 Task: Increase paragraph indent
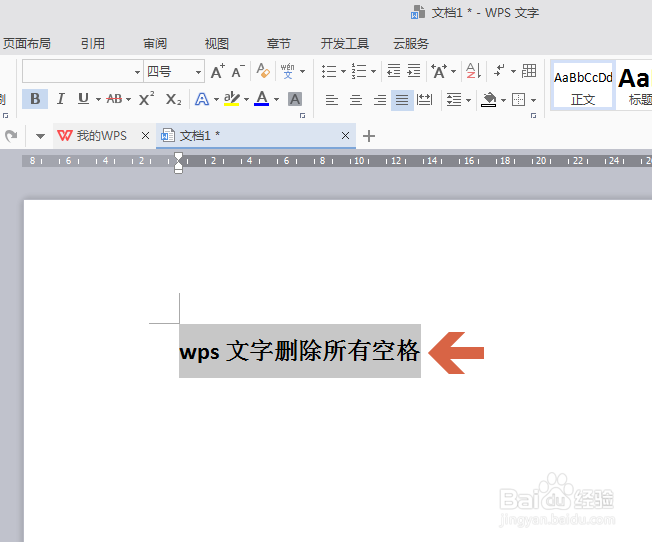tap(414, 71)
